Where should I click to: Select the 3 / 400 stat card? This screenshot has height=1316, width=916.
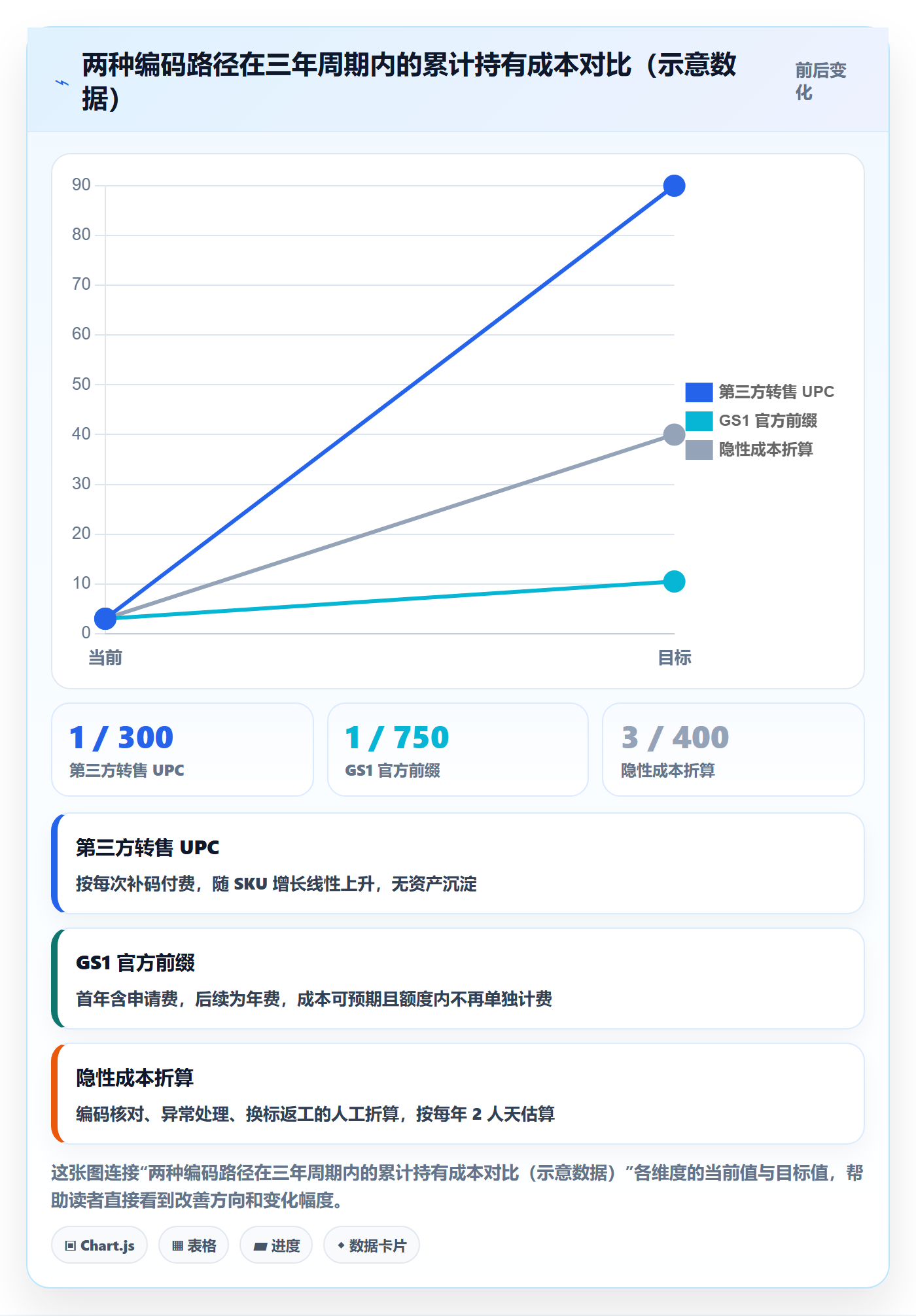pyautogui.click(x=733, y=750)
